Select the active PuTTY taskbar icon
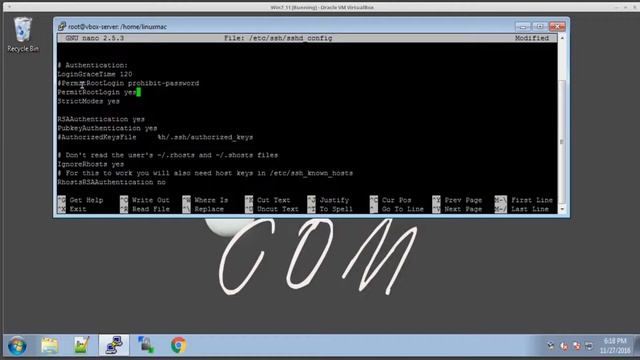Viewport: 640px width, 360px height. [114, 345]
